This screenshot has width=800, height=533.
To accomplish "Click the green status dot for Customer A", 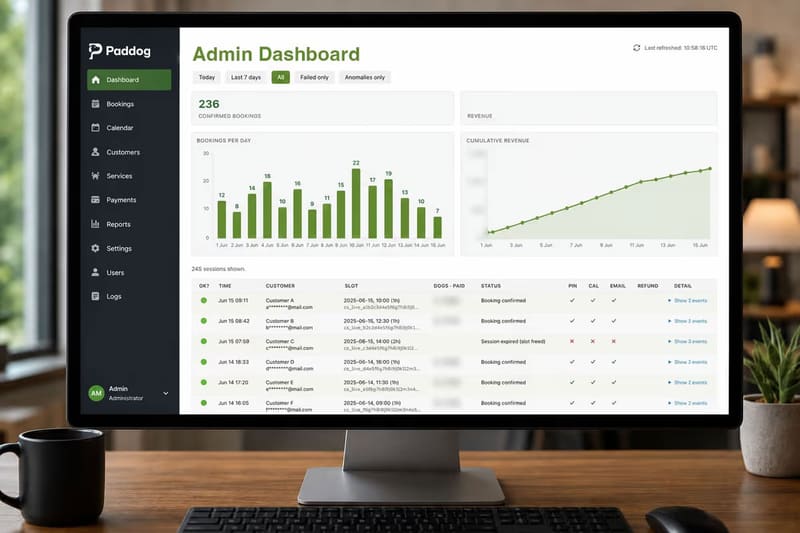I will [204, 300].
